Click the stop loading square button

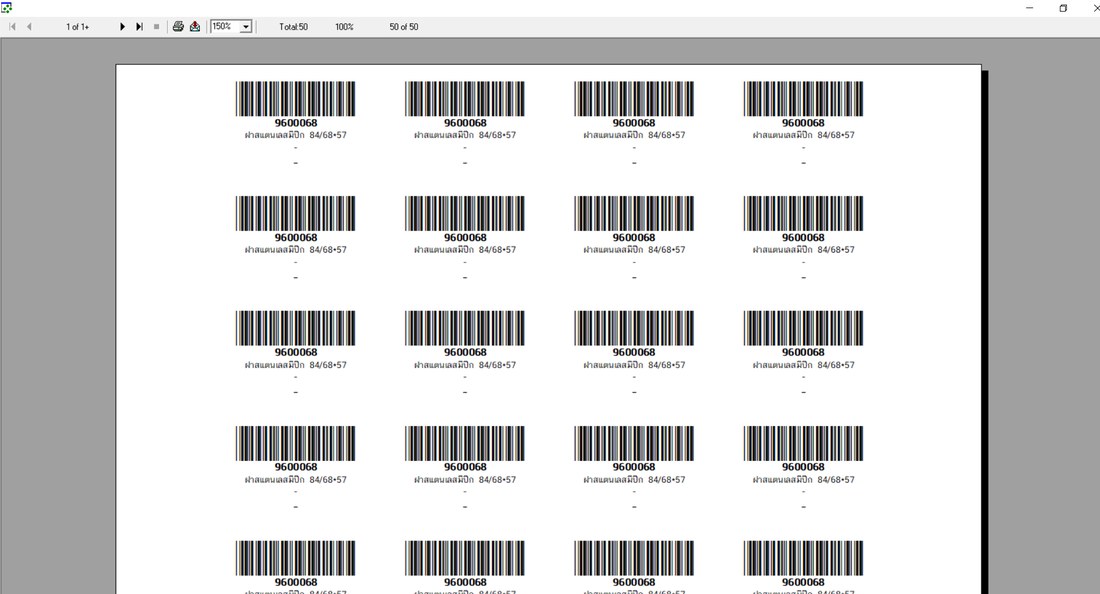pyautogui.click(x=156, y=27)
